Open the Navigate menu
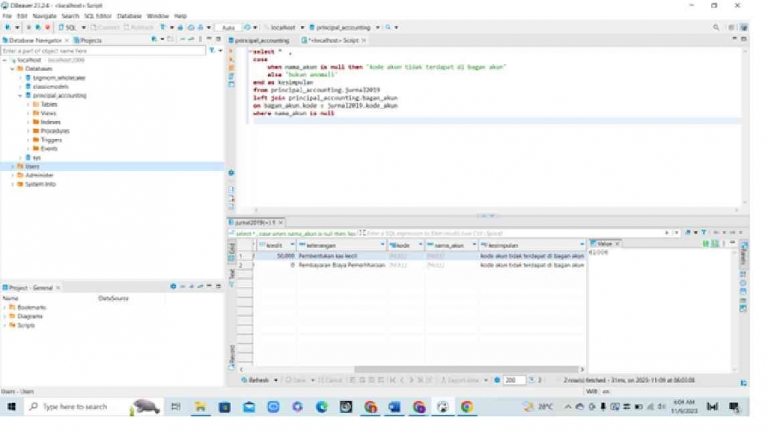The width and height of the screenshot is (770, 433). [x=45, y=16]
